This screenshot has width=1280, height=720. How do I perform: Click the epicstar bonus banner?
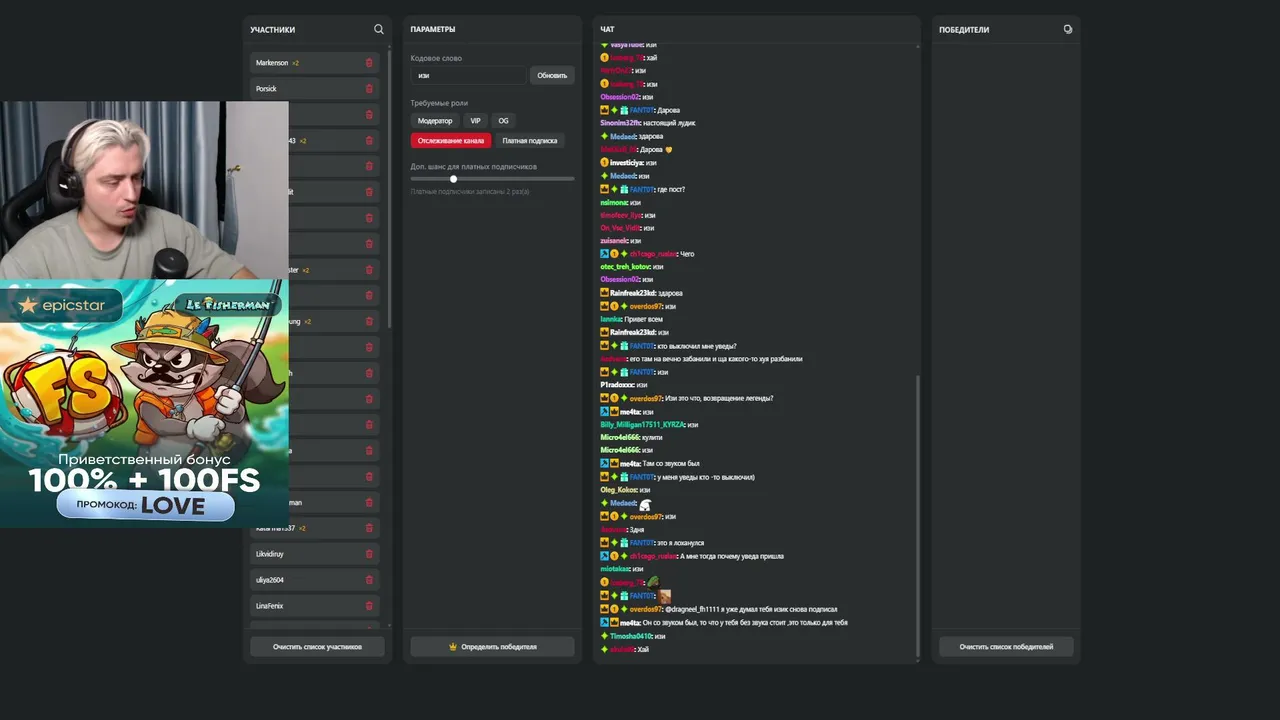(x=144, y=403)
